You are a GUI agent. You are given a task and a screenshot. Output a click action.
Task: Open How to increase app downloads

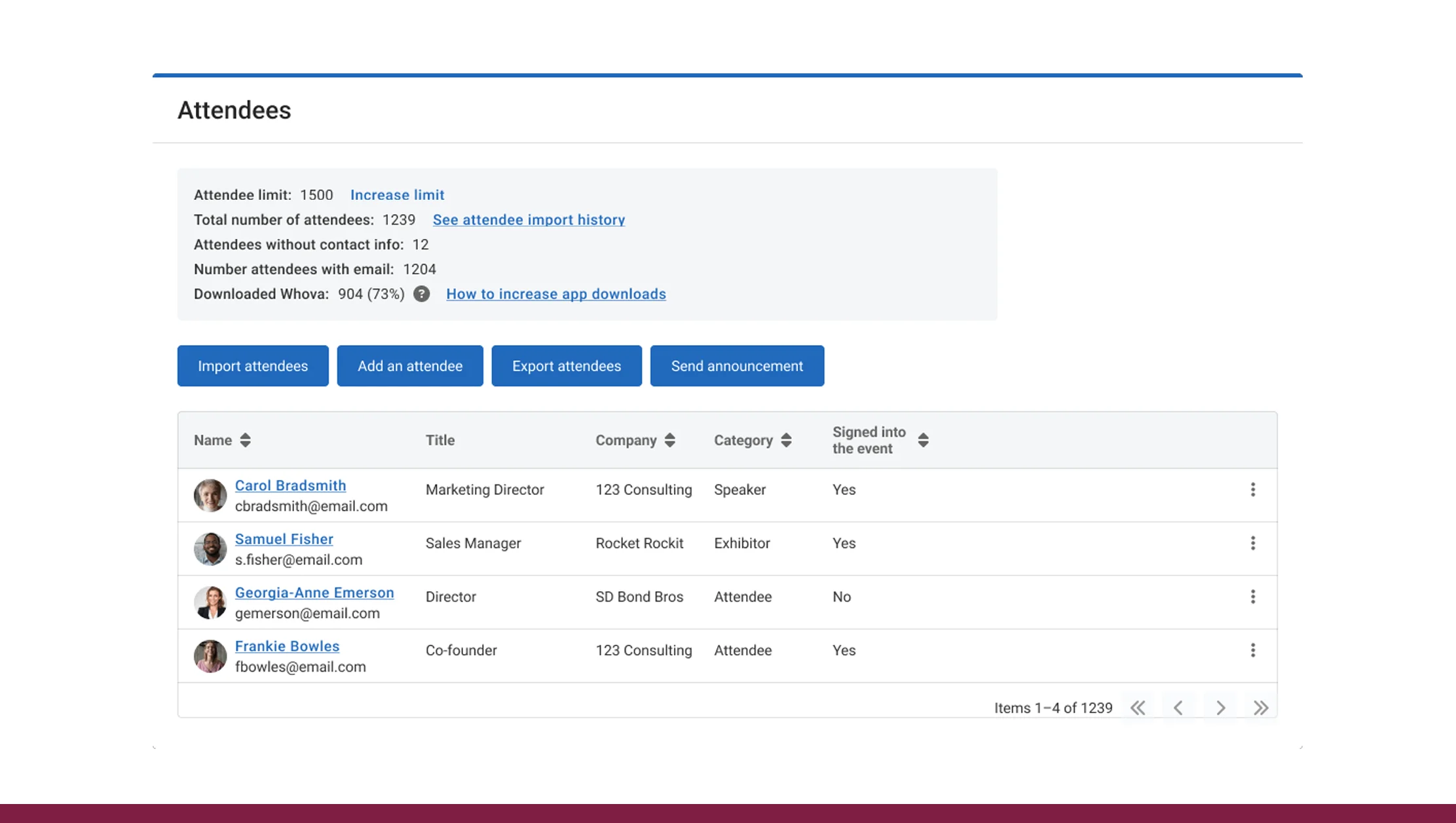pyautogui.click(x=555, y=294)
